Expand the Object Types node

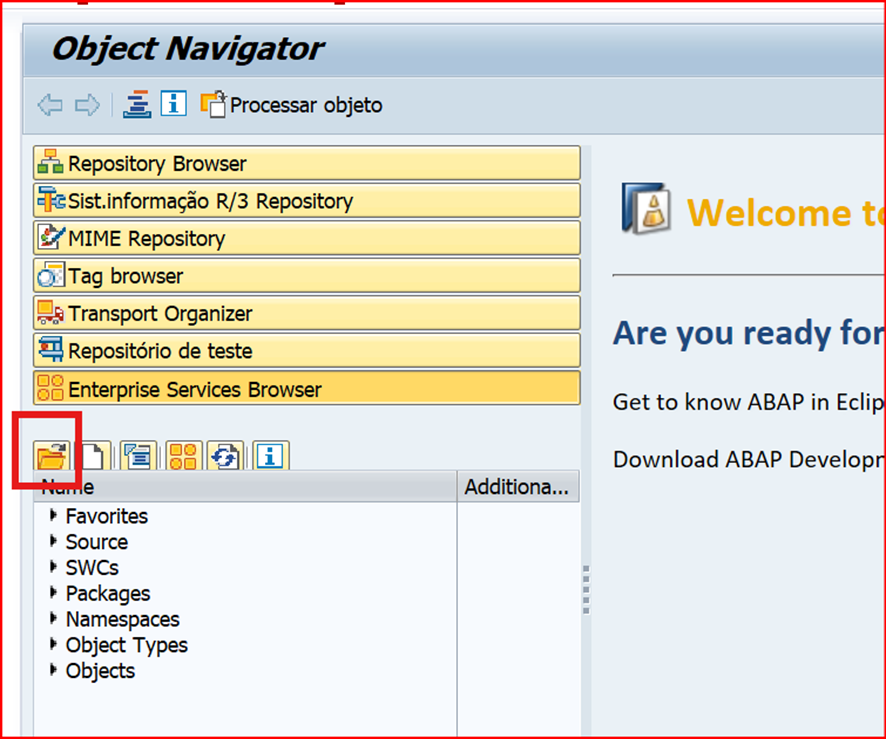(53, 645)
